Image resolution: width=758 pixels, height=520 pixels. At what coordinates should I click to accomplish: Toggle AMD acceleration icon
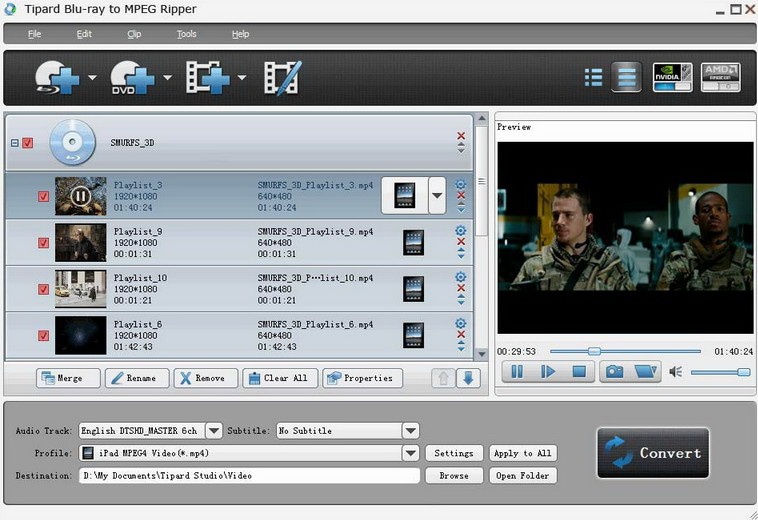coord(720,77)
